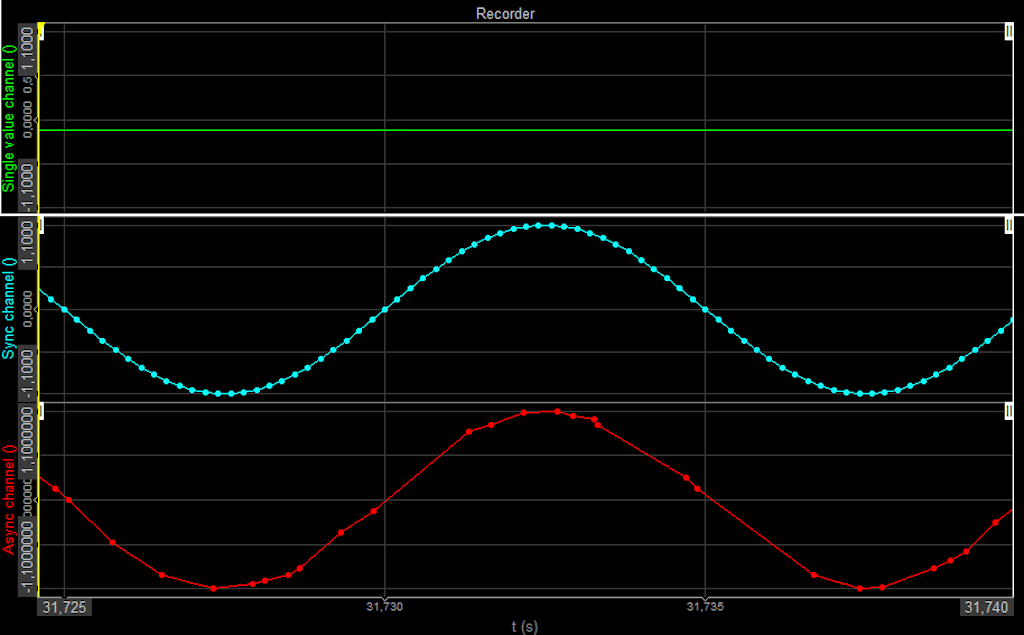Click Single value axis minimum -1,1000
The width and height of the screenshot is (1024, 635).
pos(27,186)
